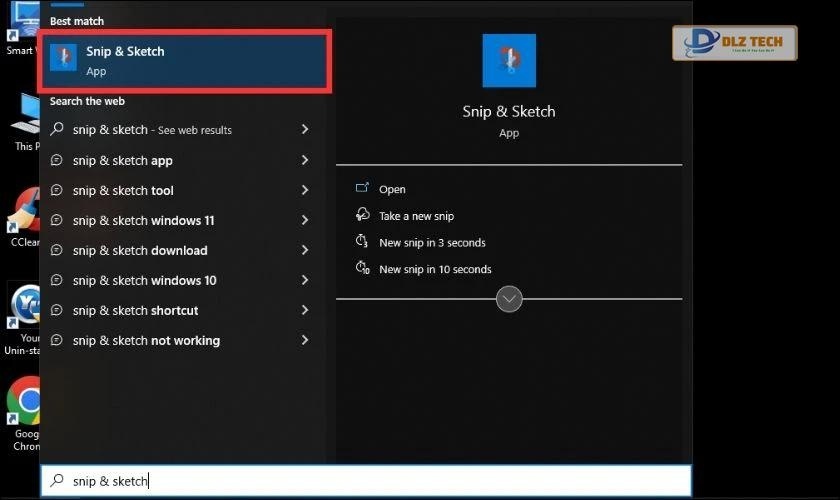The height and width of the screenshot is (500, 840).
Task: Expand snip & sketch app suggestion arrow
Action: 304,160
